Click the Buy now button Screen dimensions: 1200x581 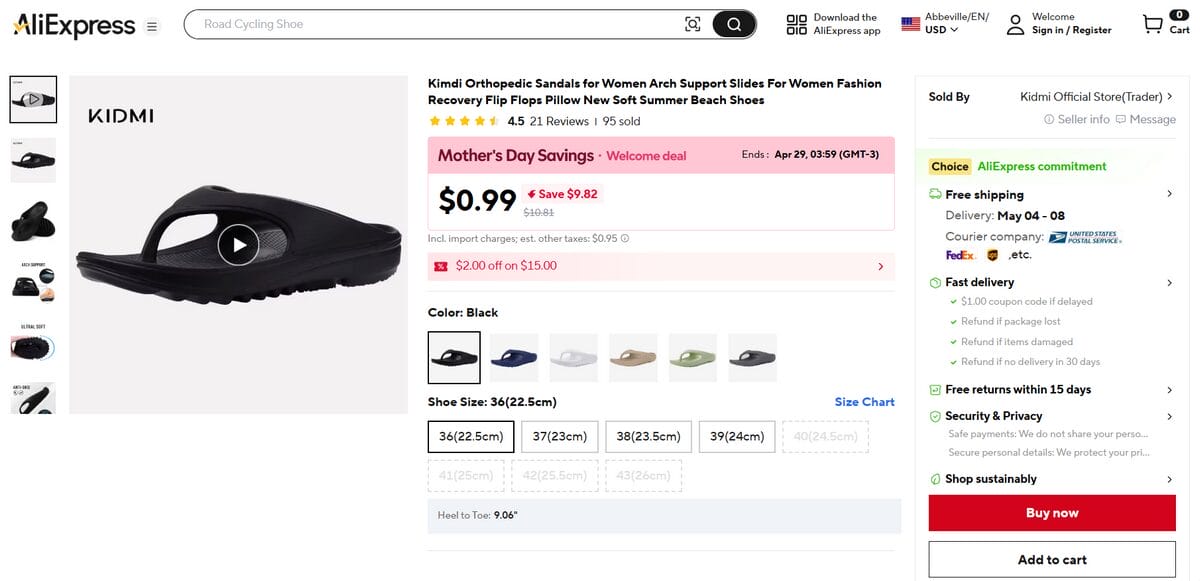click(1050, 512)
